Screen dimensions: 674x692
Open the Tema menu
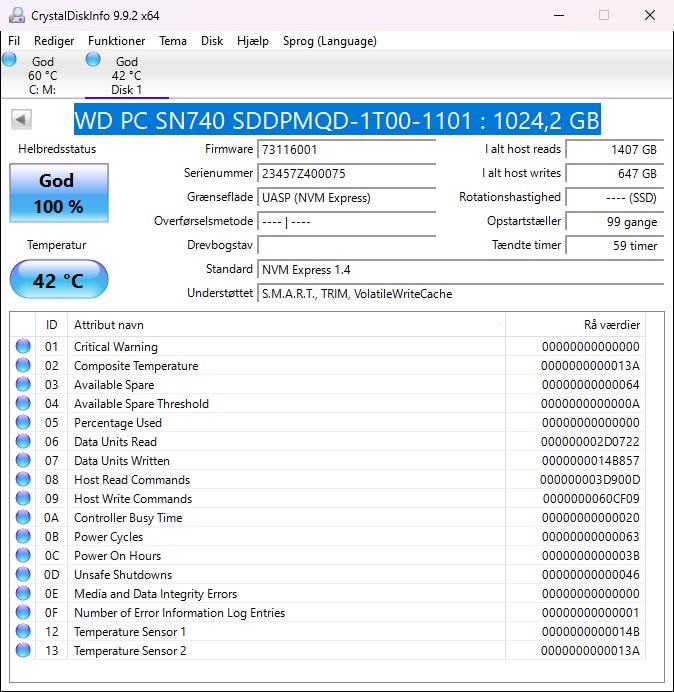pos(173,41)
